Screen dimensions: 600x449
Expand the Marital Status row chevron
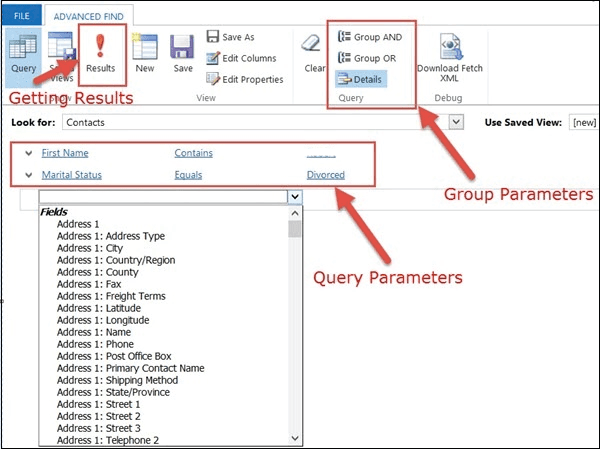[x=26, y=175]
